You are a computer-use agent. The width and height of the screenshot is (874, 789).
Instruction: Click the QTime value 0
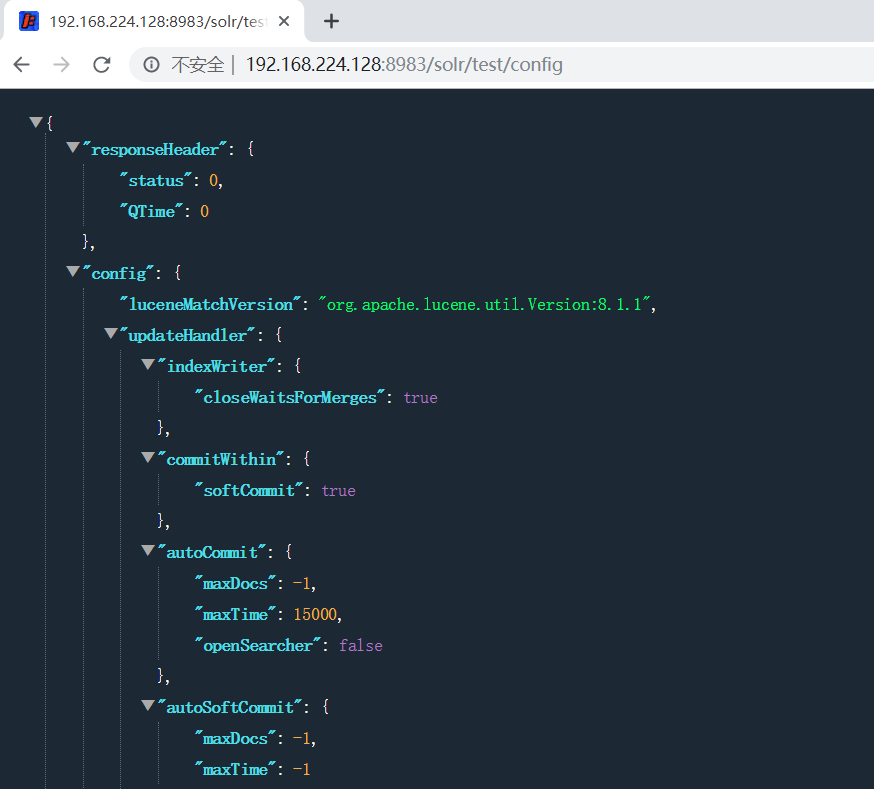pos(205,212)
